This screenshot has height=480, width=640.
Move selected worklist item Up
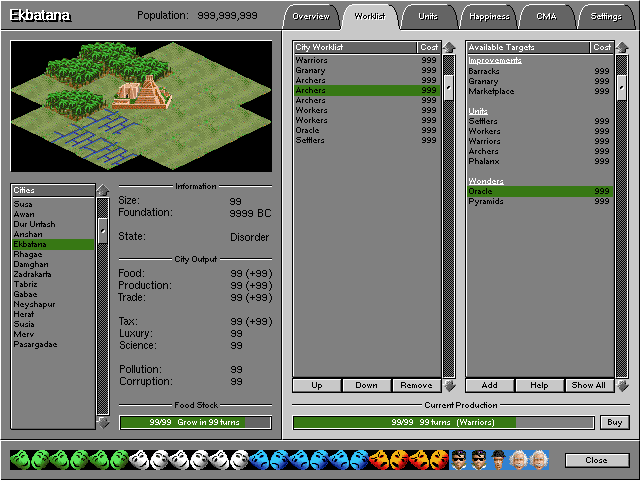[317, 385]
